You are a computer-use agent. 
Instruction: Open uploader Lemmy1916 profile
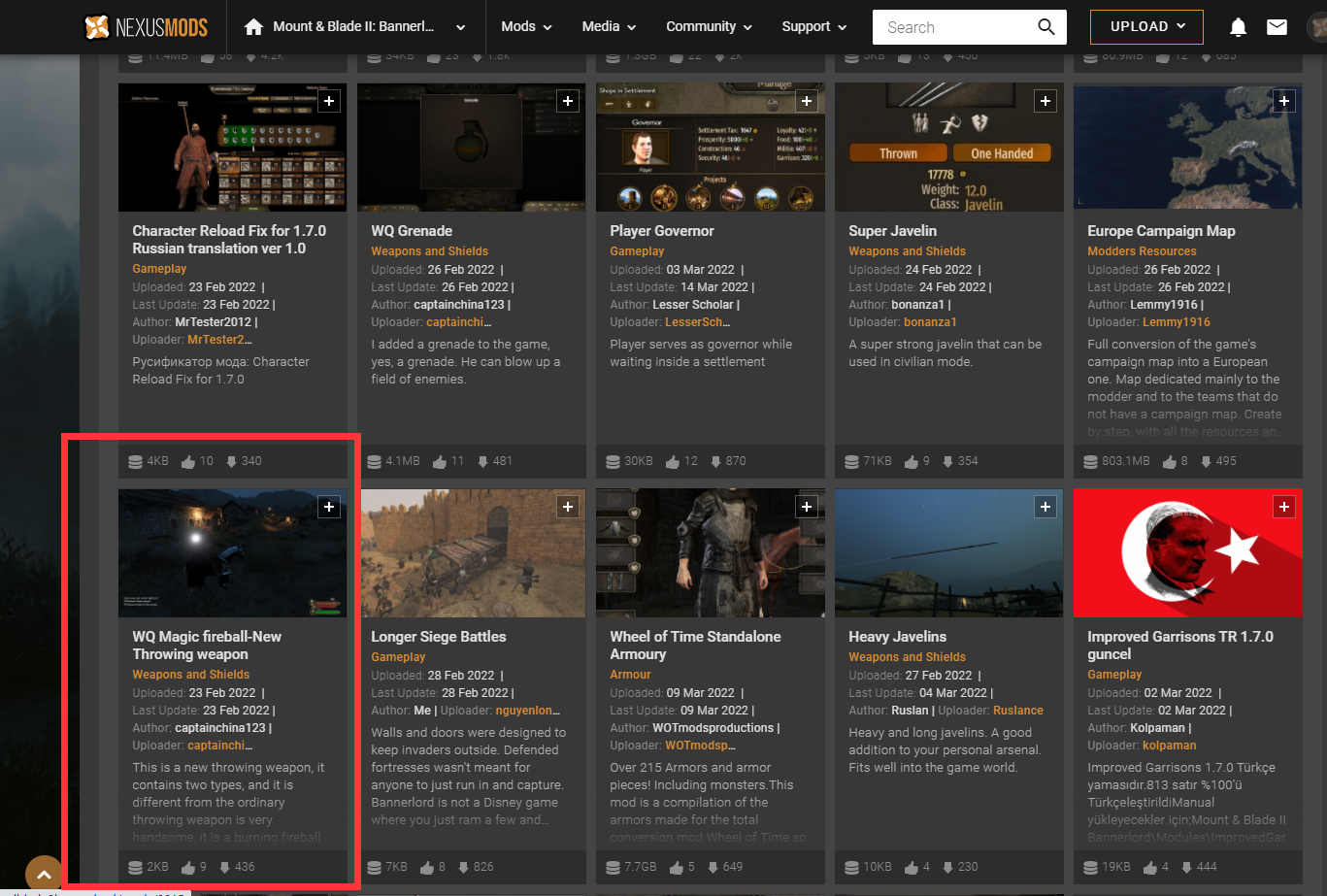[1176, 322]
